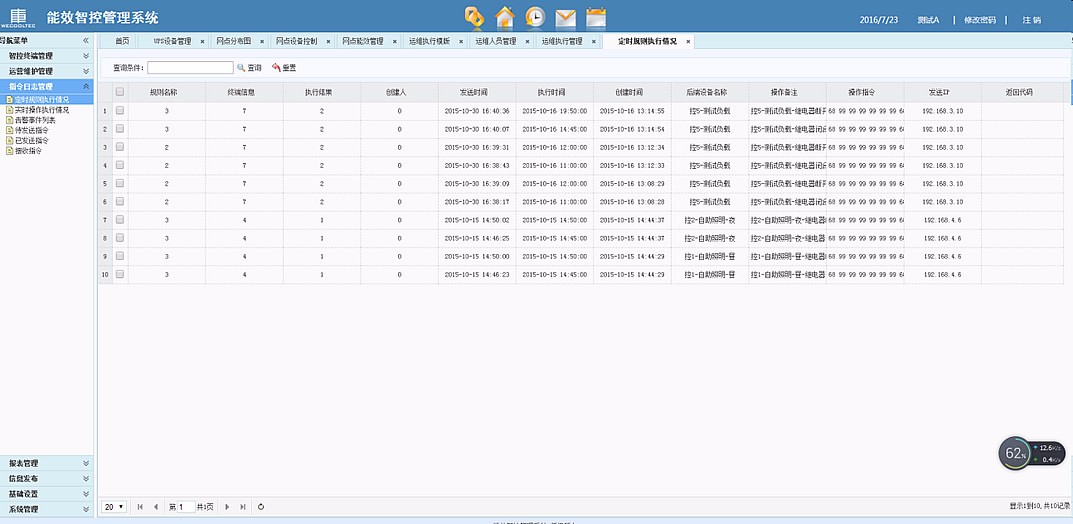Click the gold chain link icon in header
Image resolution: width=1073 pixels, height=524 pixels.
(x=475, y=17)
